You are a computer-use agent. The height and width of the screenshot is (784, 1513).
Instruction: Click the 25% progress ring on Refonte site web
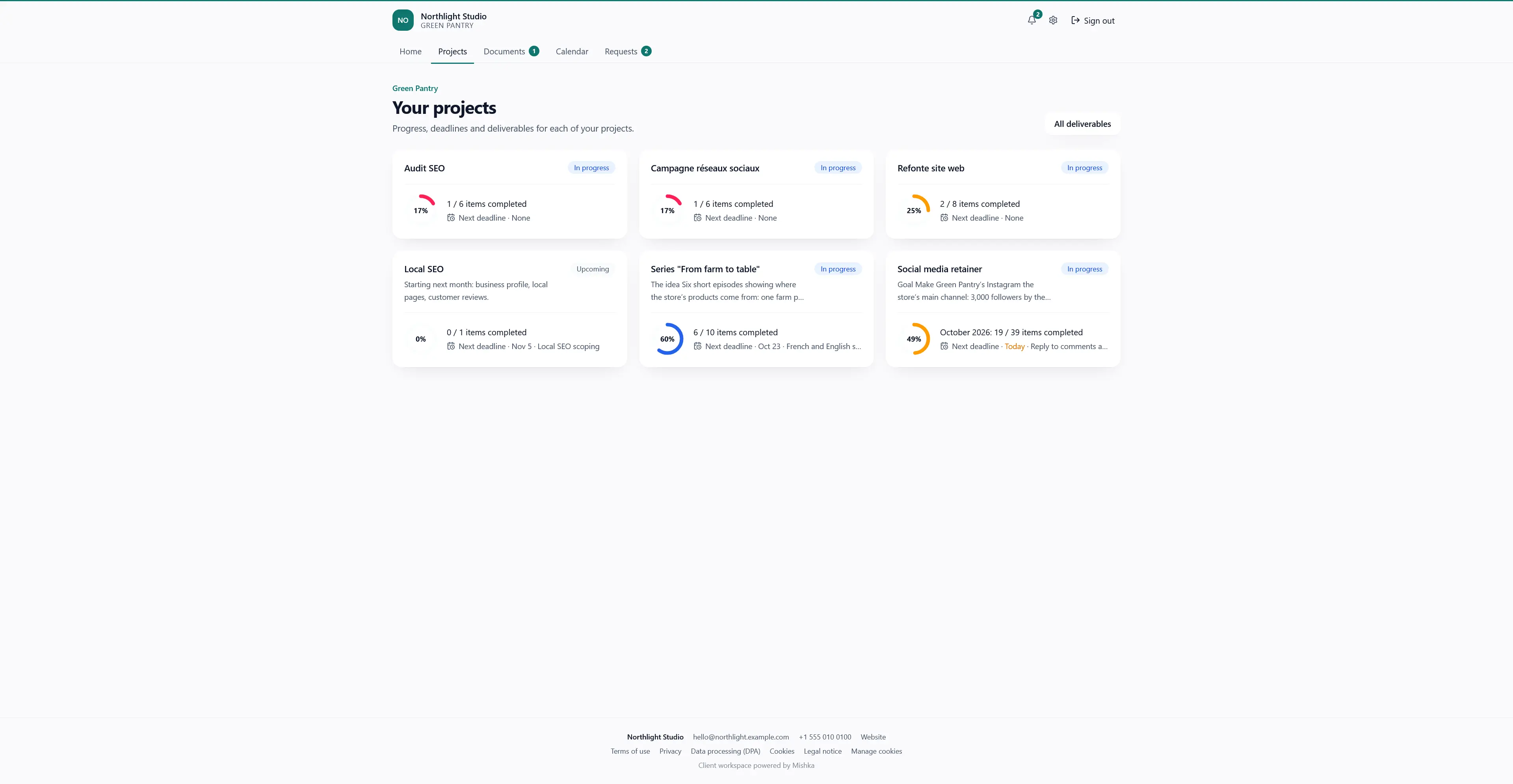[x=914, y=210]
